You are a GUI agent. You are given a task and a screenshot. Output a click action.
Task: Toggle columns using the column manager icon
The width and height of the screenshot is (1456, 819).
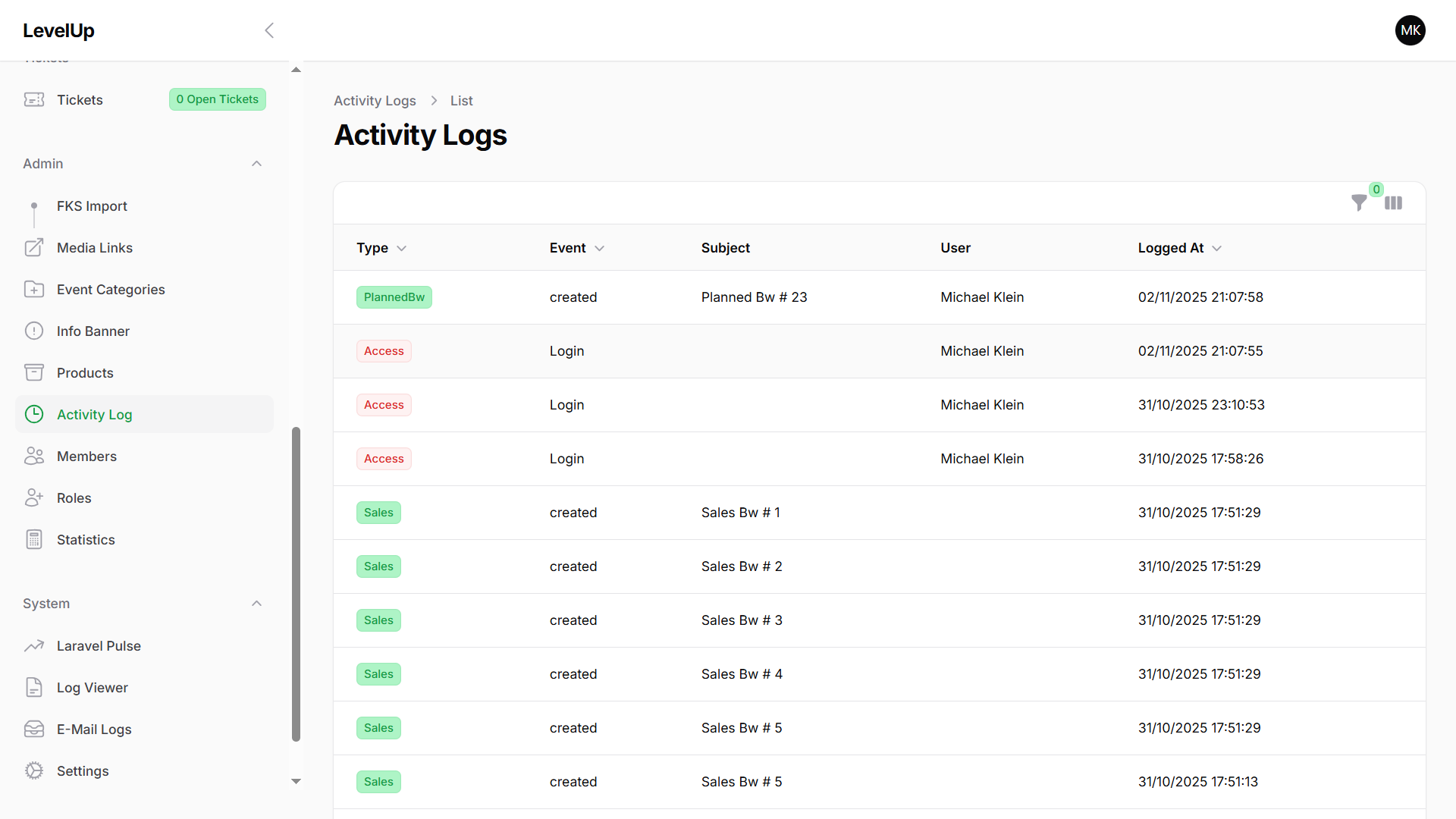coord(1393,203)
